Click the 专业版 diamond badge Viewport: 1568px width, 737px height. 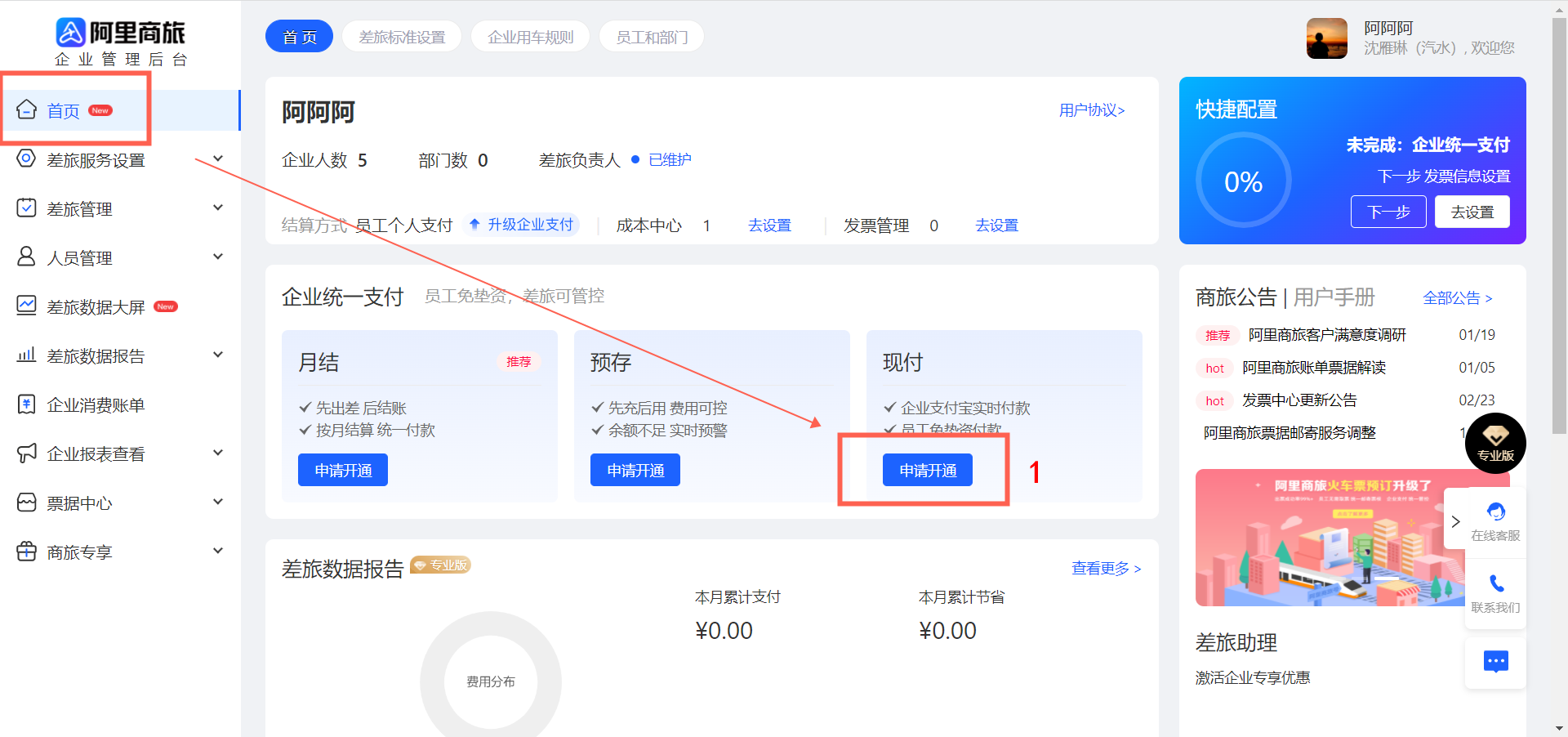pyautogui.click(x=1495, y=443)
